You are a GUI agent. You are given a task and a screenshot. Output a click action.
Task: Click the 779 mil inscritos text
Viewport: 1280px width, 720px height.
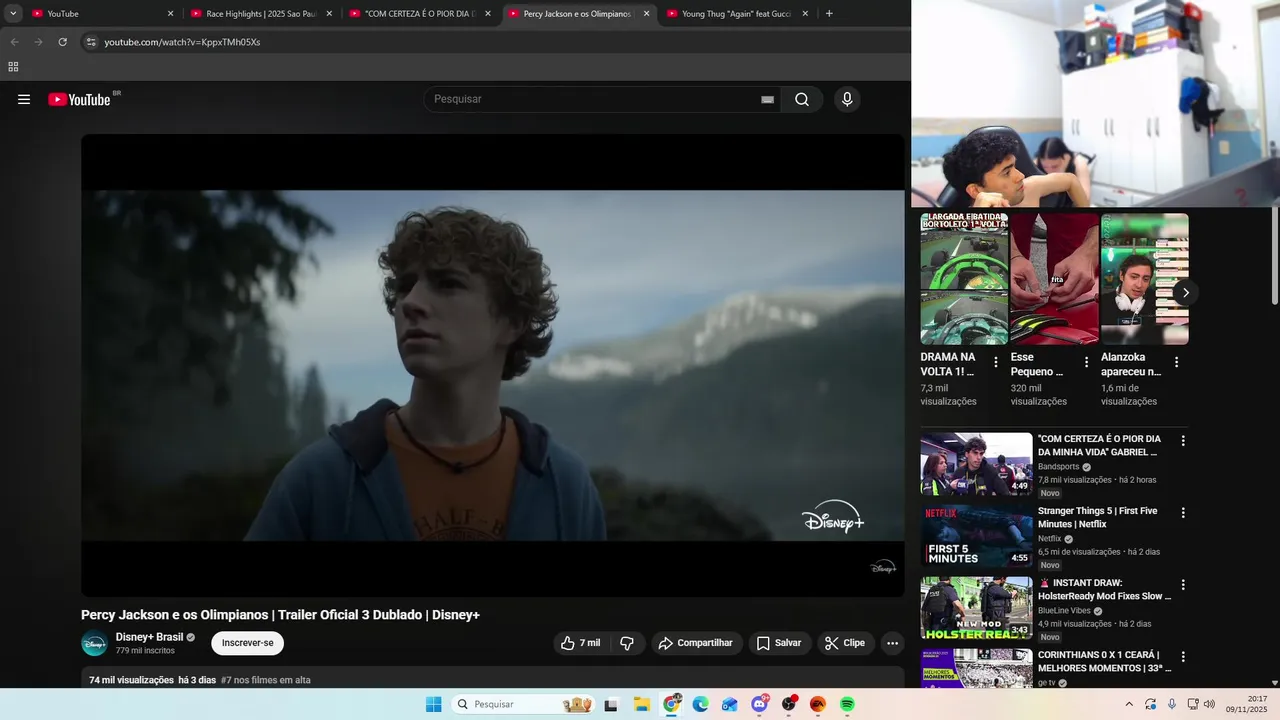[x=145, y=651]
